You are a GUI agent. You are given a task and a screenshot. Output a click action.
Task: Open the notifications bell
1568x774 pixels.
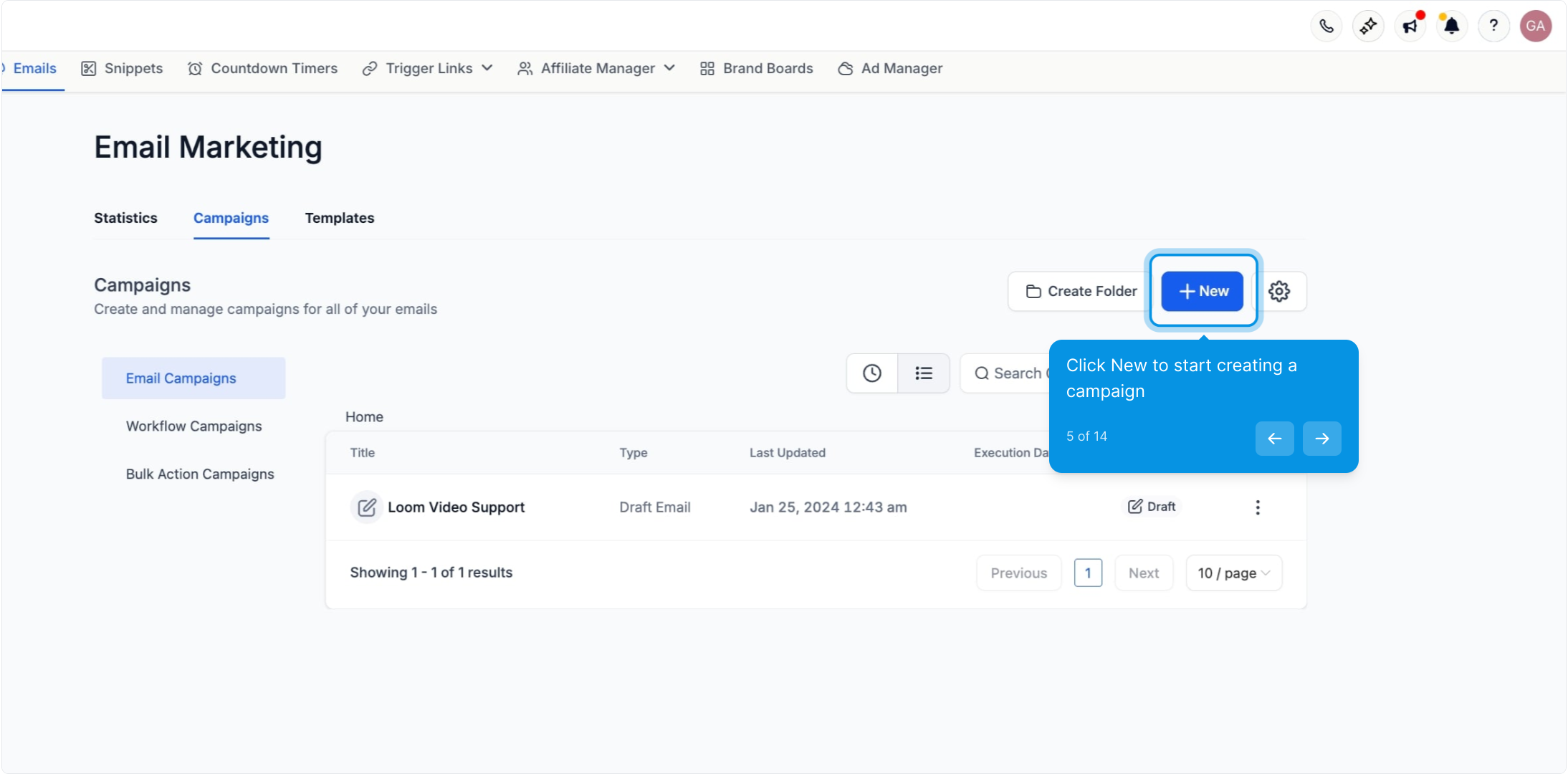pos(1451,27)
